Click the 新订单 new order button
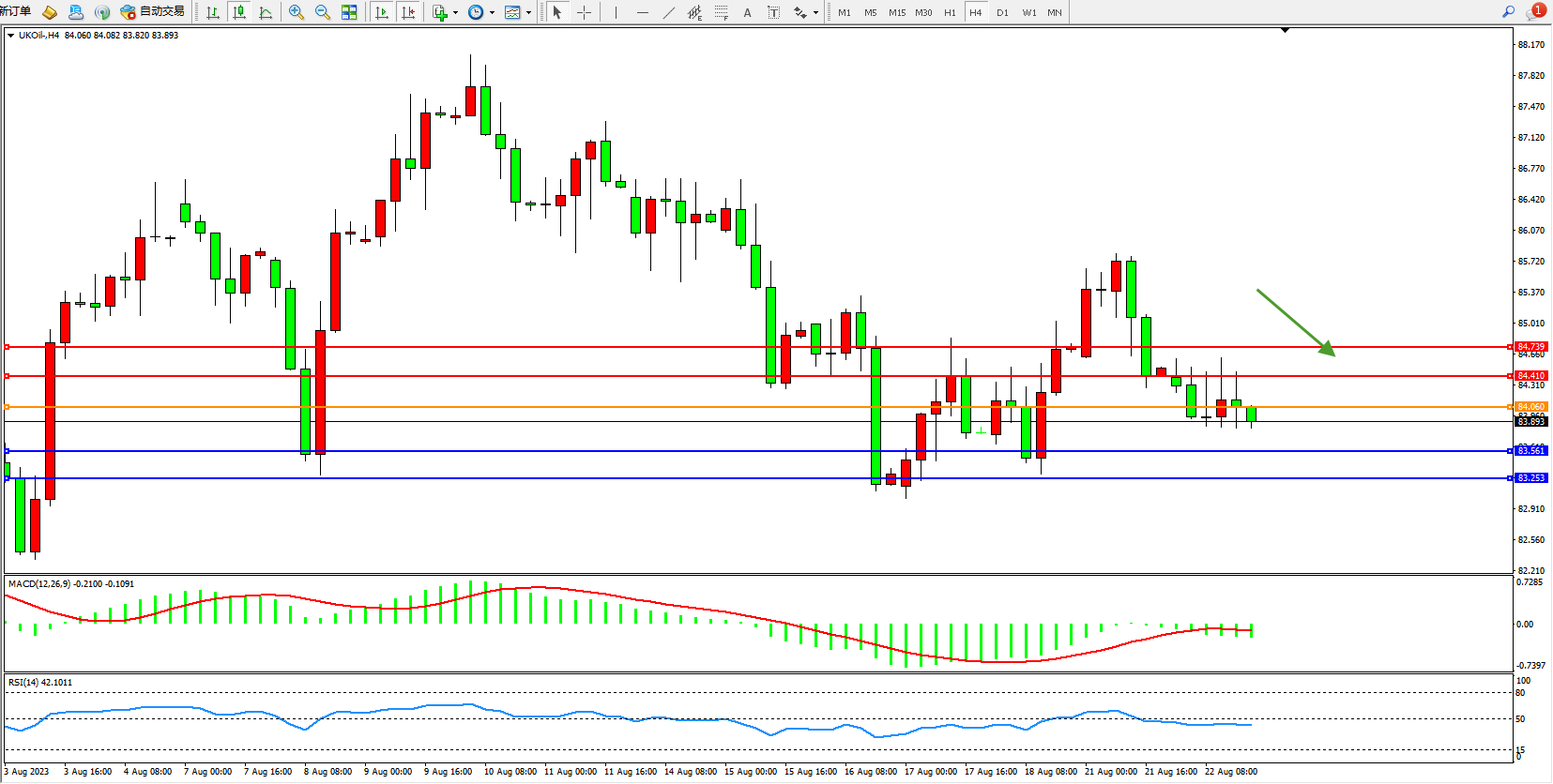 click(15, 11)
